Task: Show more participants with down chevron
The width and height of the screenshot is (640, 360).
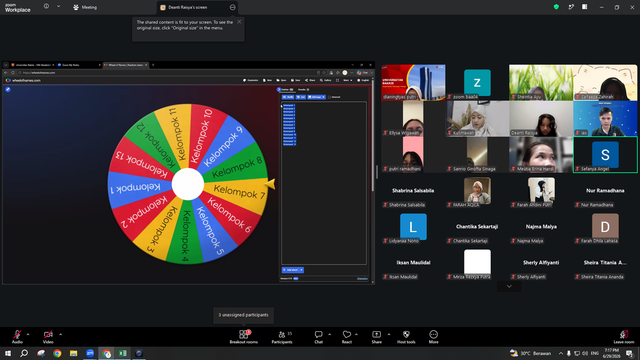Action: [x=509, y=286]
